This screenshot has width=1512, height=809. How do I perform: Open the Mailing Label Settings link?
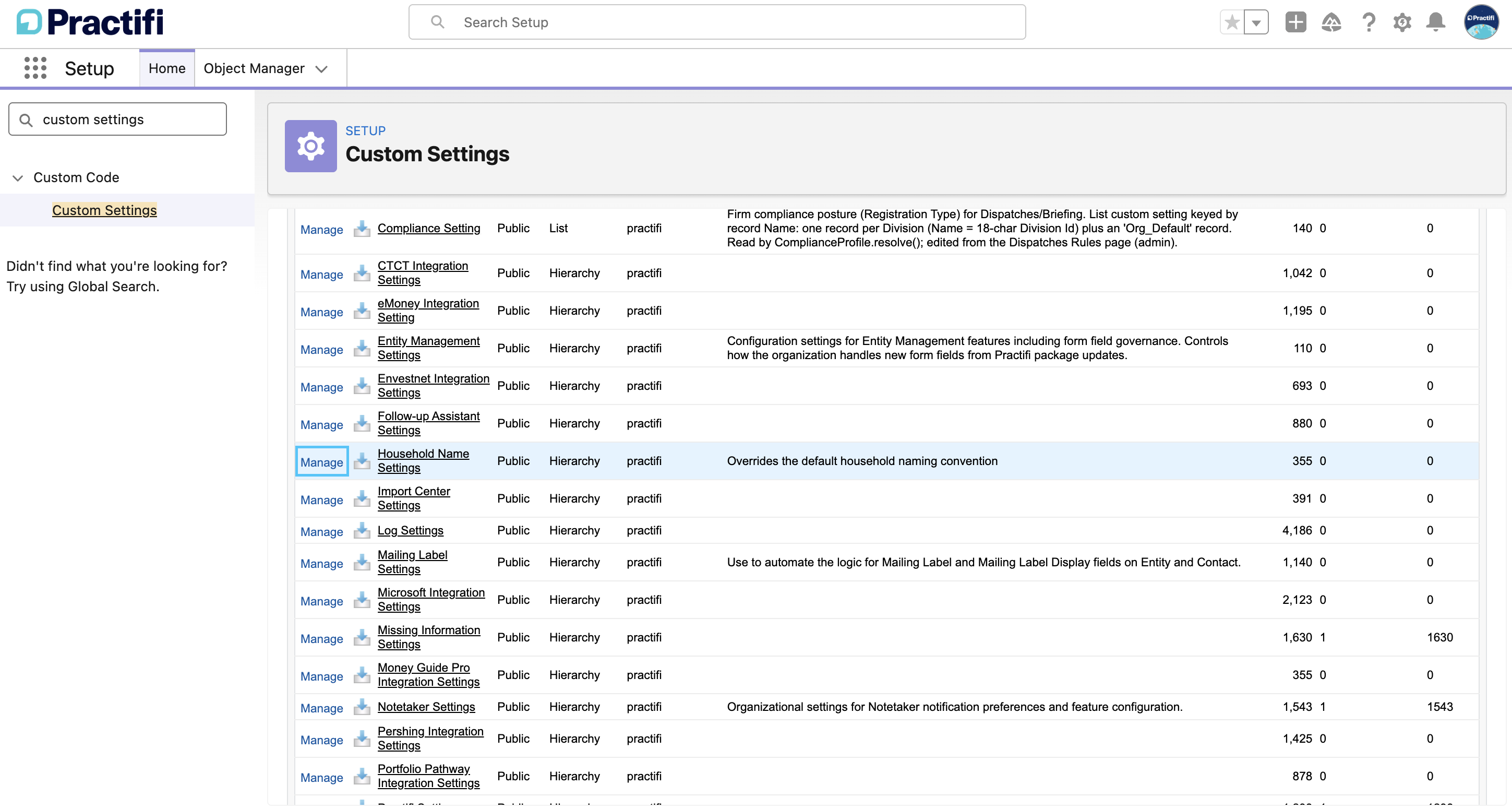pos(412,562)
